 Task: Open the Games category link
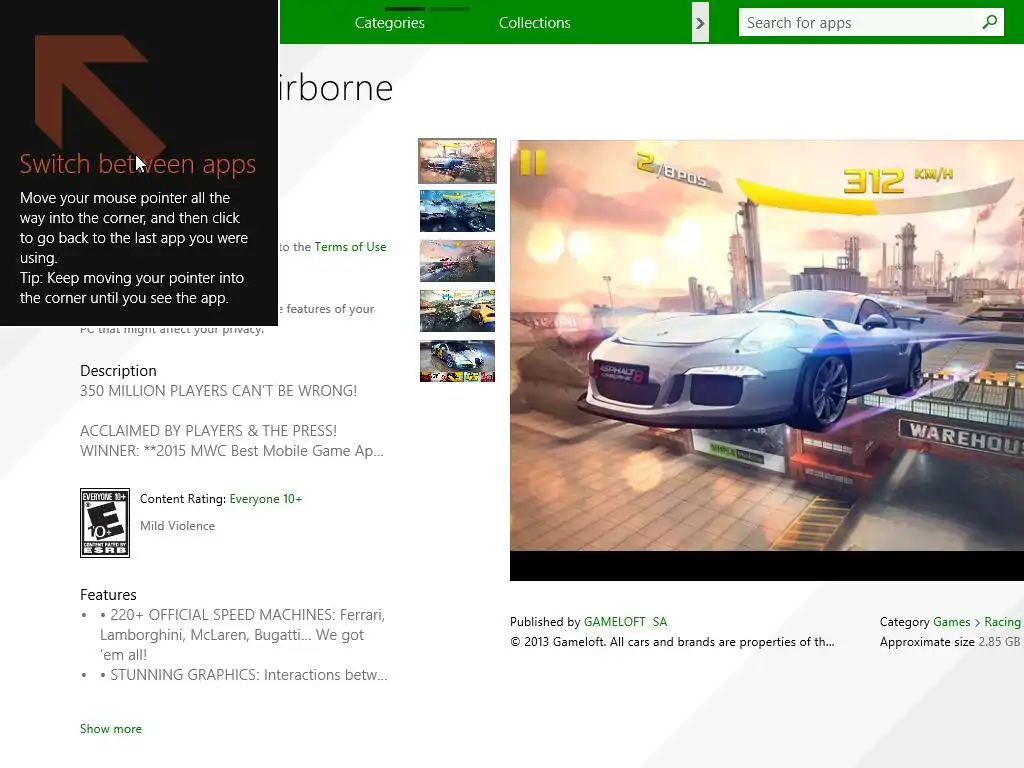[x=952, y=622]
